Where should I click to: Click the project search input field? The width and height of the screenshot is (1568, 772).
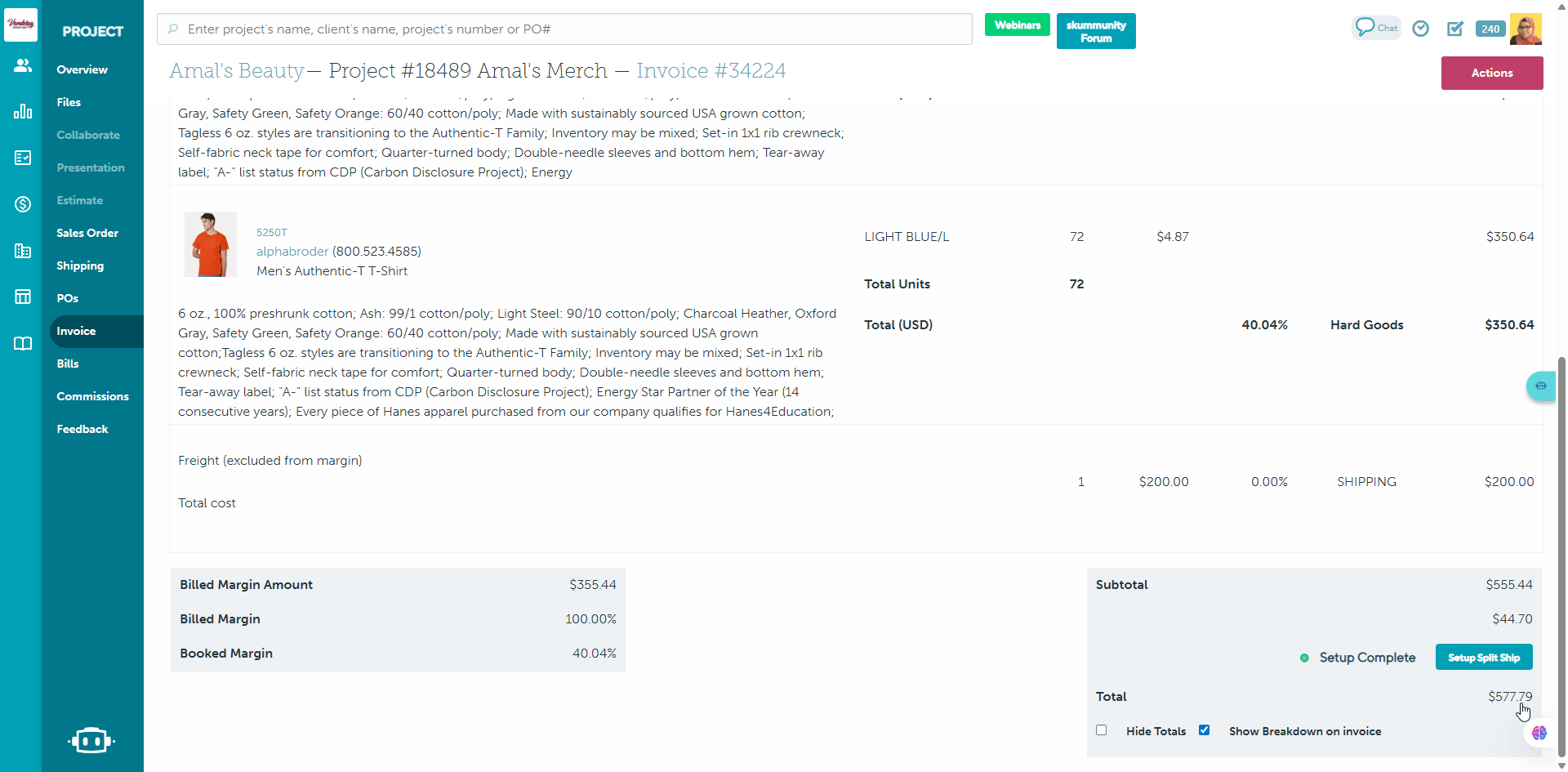(x=564, y=29)
